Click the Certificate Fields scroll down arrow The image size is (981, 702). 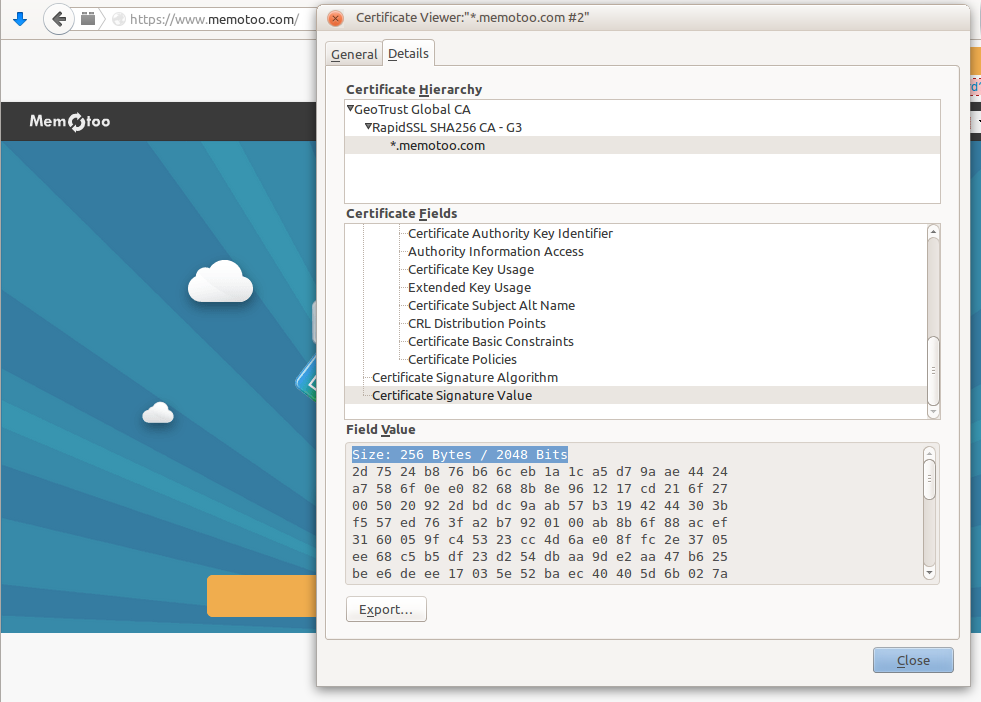(x=933, y=412)
